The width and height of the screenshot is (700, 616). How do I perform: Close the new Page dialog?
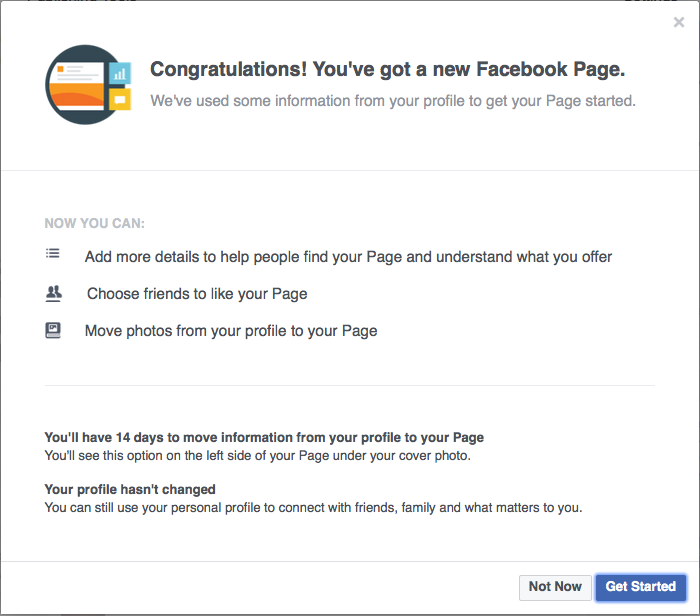tap(679, 22)
